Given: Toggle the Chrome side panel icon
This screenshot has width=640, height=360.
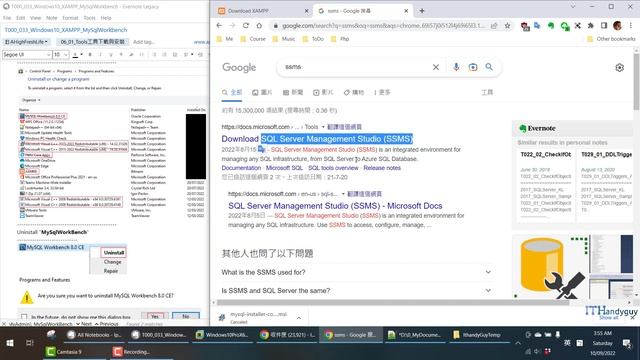Looking at the screenshot, I should pos(604,26).
